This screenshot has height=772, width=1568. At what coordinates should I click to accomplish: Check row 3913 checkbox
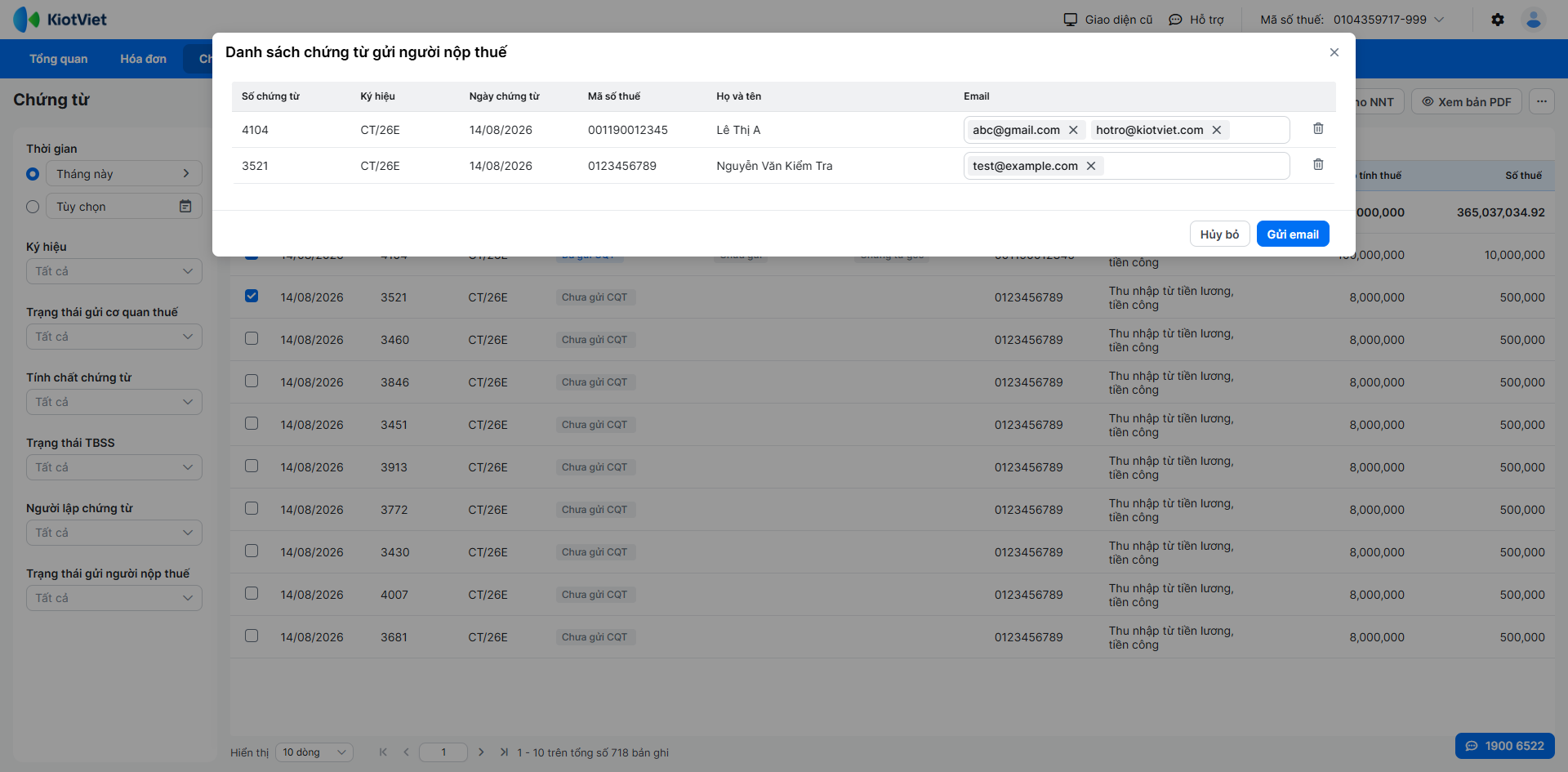pyautogui.click(x=252, y=466)
